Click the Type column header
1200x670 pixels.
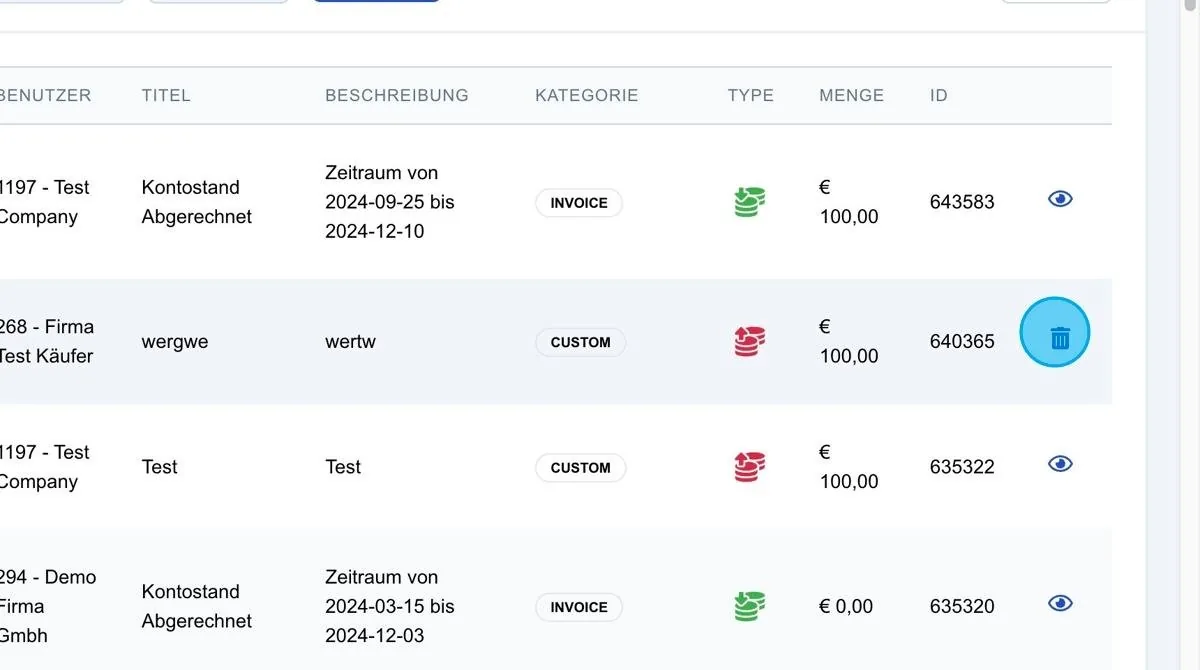(751, 96)
